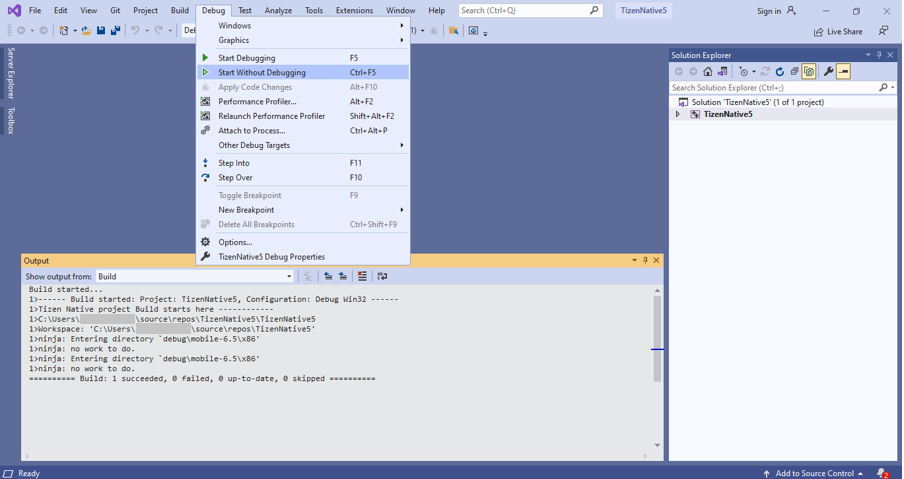The height and width of the screenshot is (479, 904).
Task: Toggle Show All Files in Solution Explorer
Action: coord(809,72)
